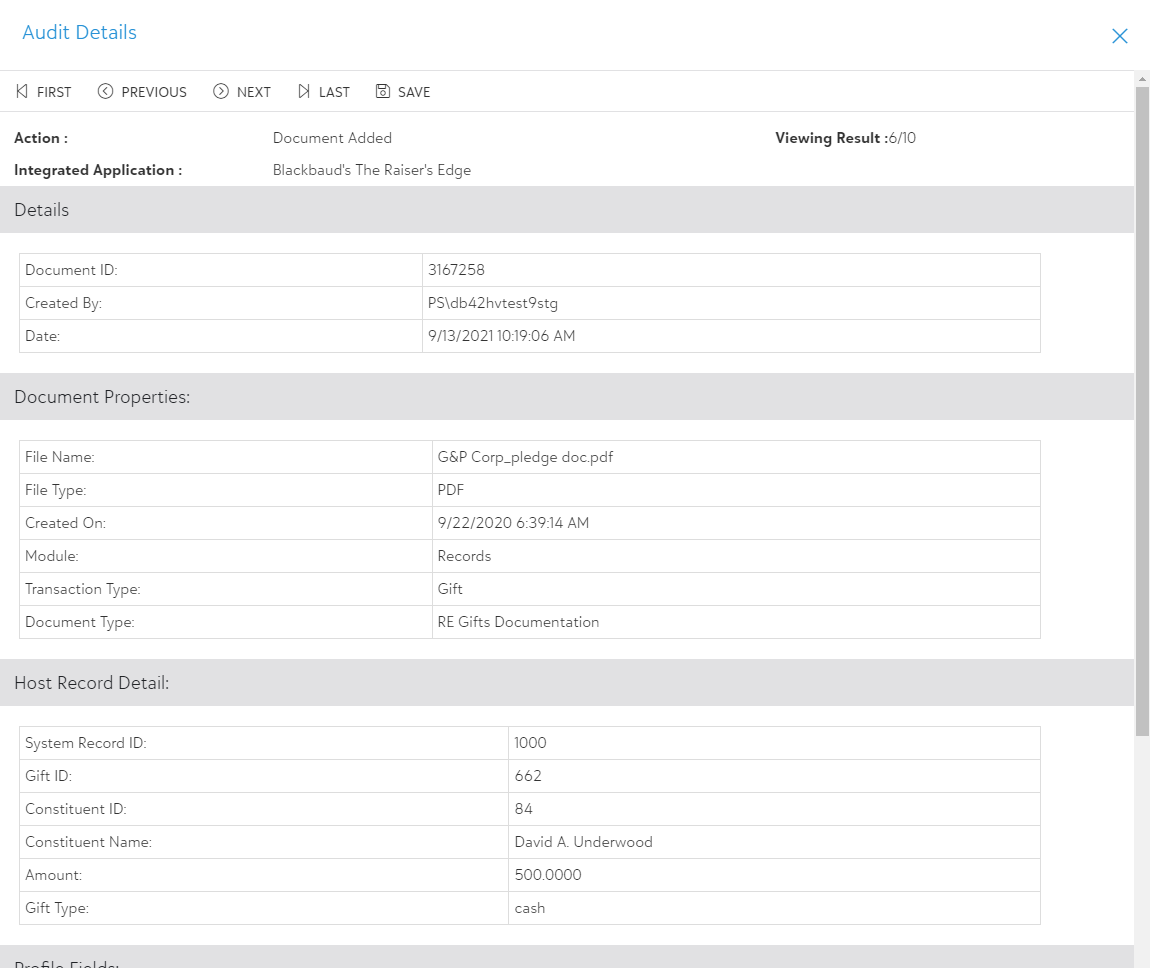This screenshot has width=1150, height=968.
Task: Click Viewing Result 6/10 indicator
Action: click(x=846, y=138)
